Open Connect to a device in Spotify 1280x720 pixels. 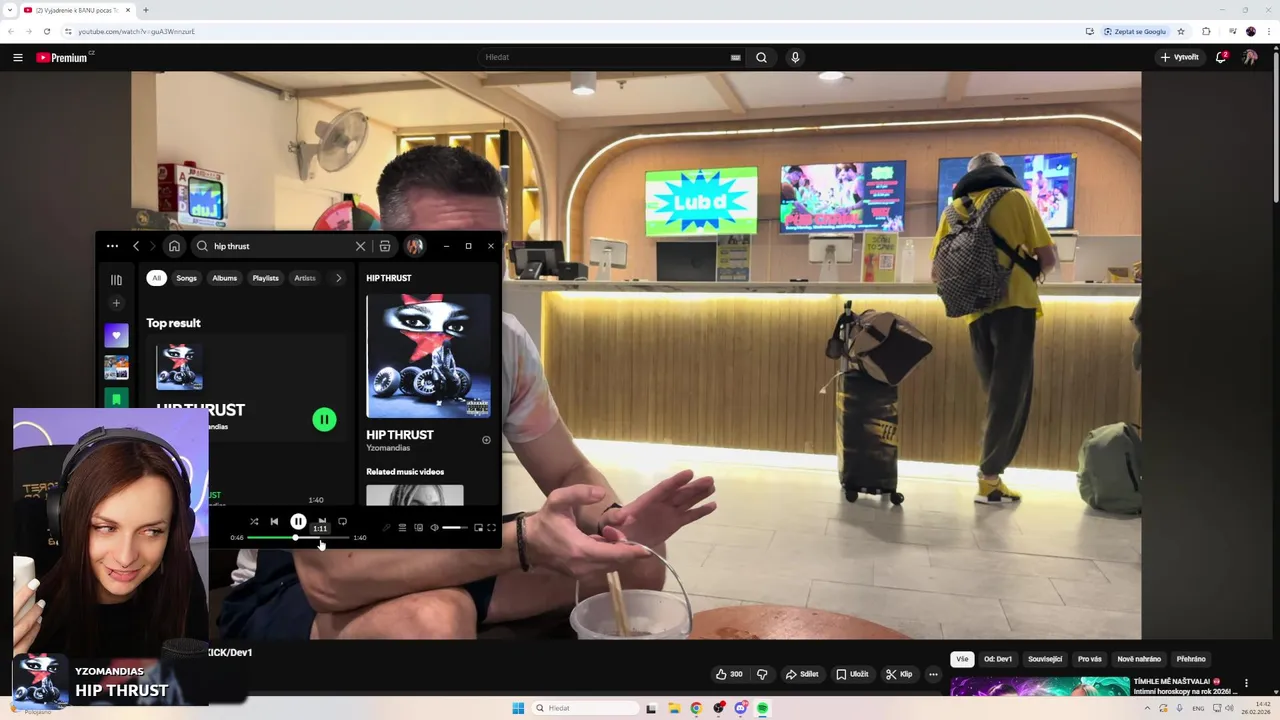pos(418,528)
